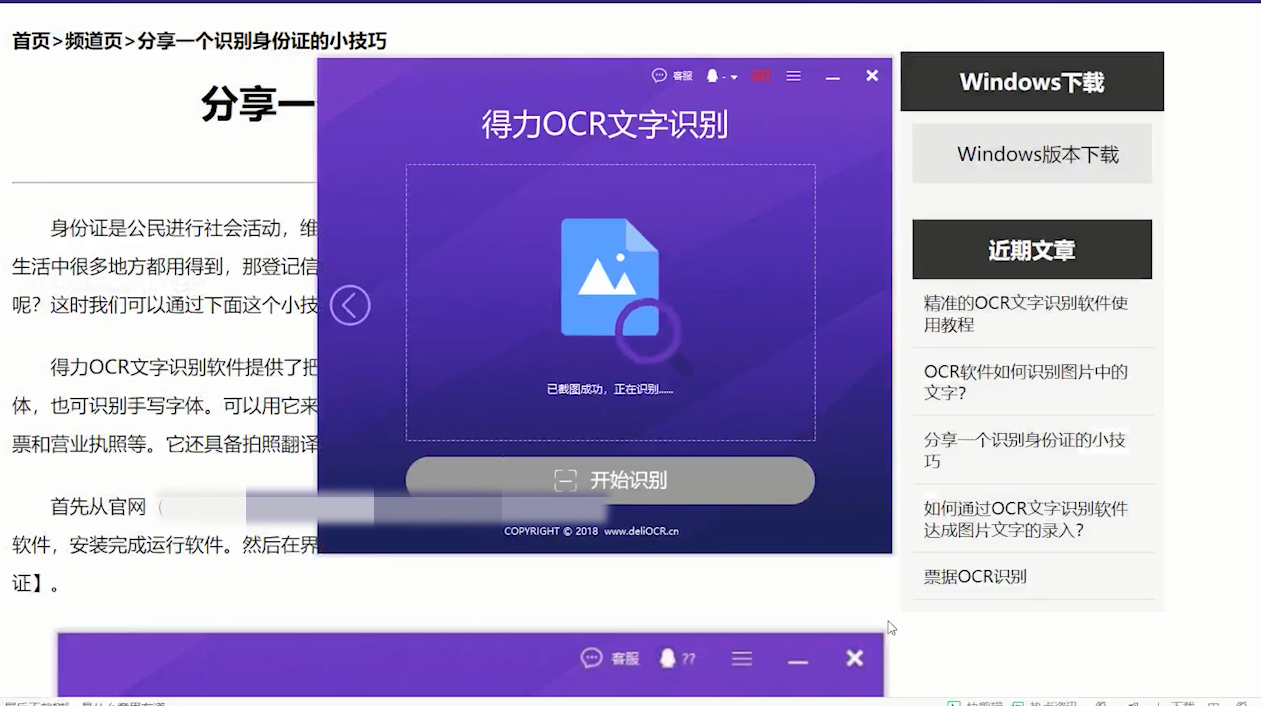Screen dimensions: 1261x706
Task: Click the status text 已截图成功，正在识别
Action: click(610, 389)
